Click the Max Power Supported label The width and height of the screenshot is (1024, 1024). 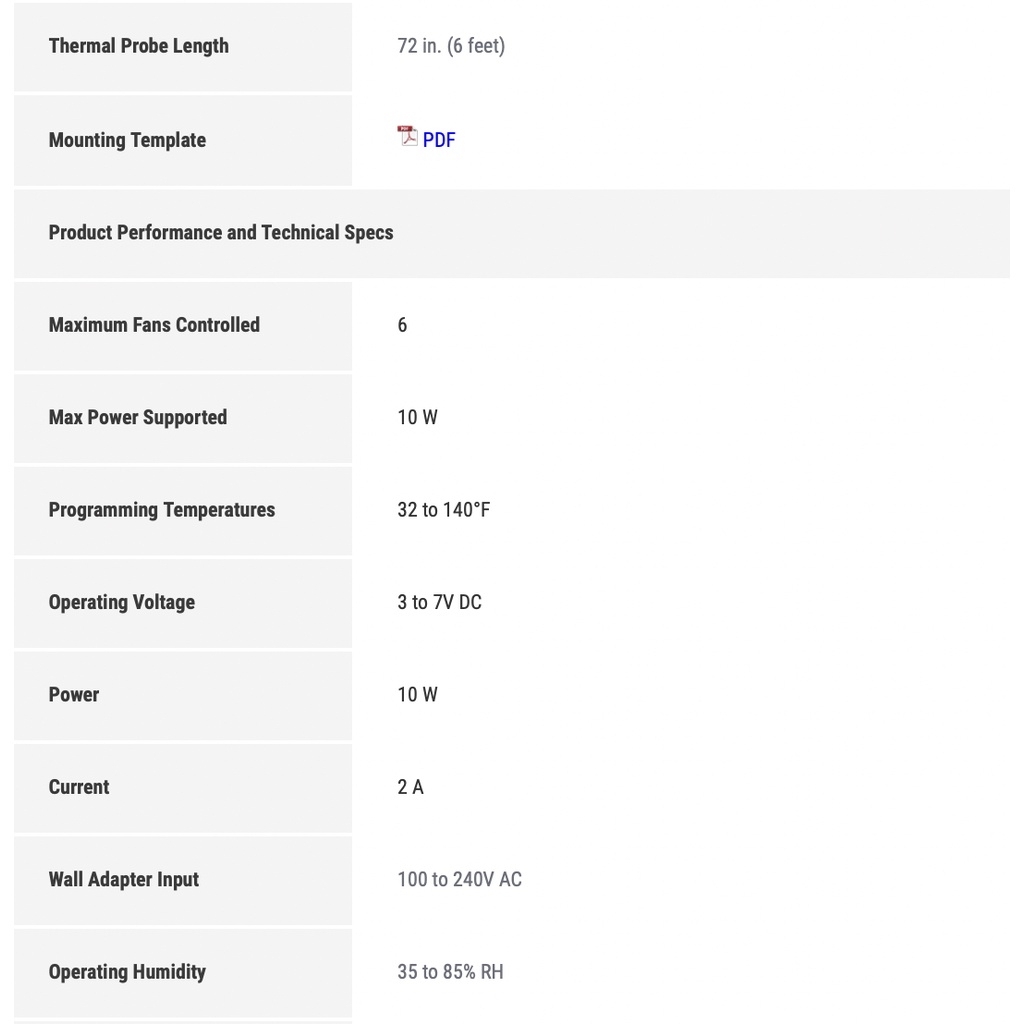pos(138,417)
